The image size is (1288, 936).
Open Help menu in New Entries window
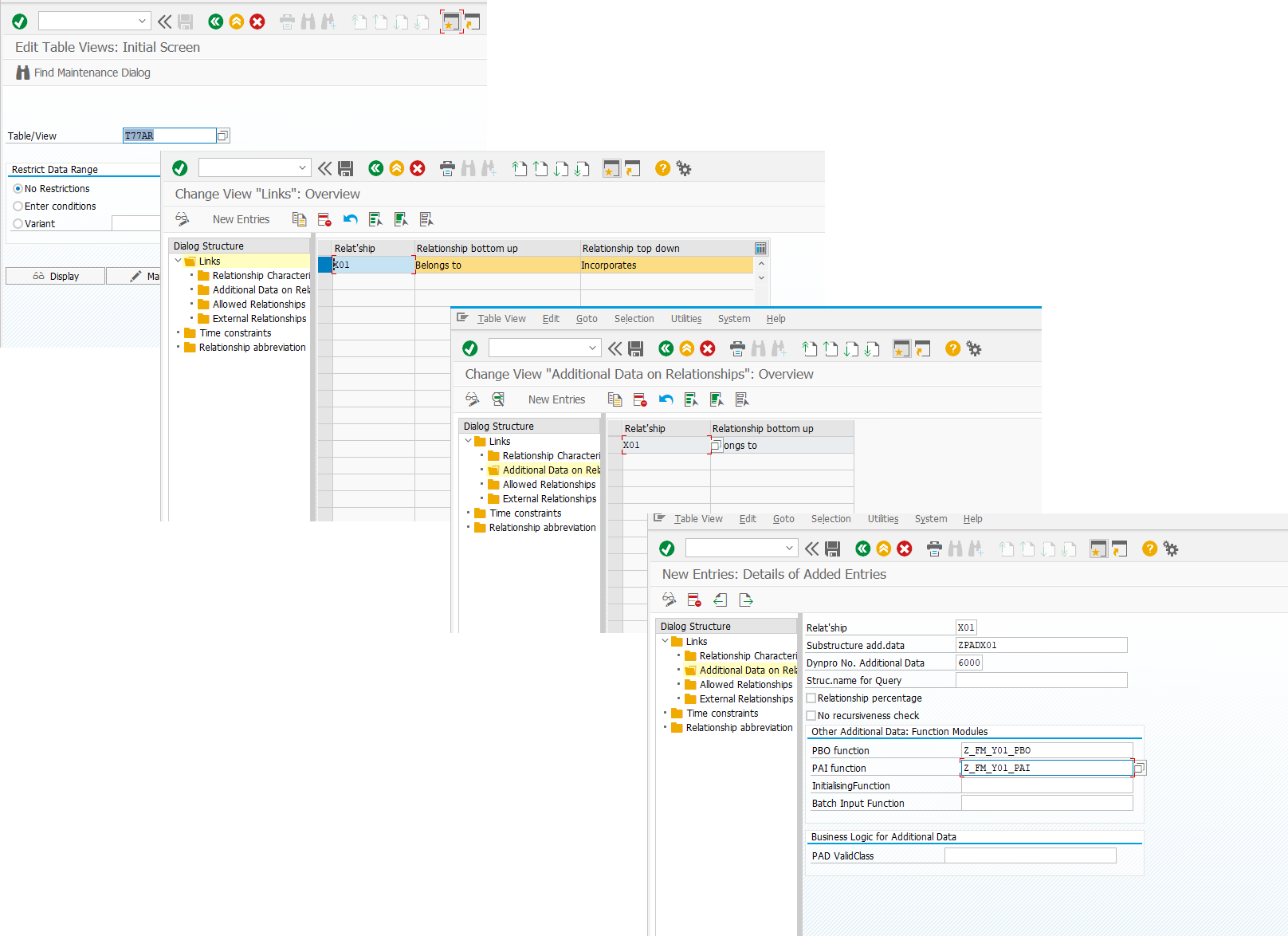coord(972,519)
